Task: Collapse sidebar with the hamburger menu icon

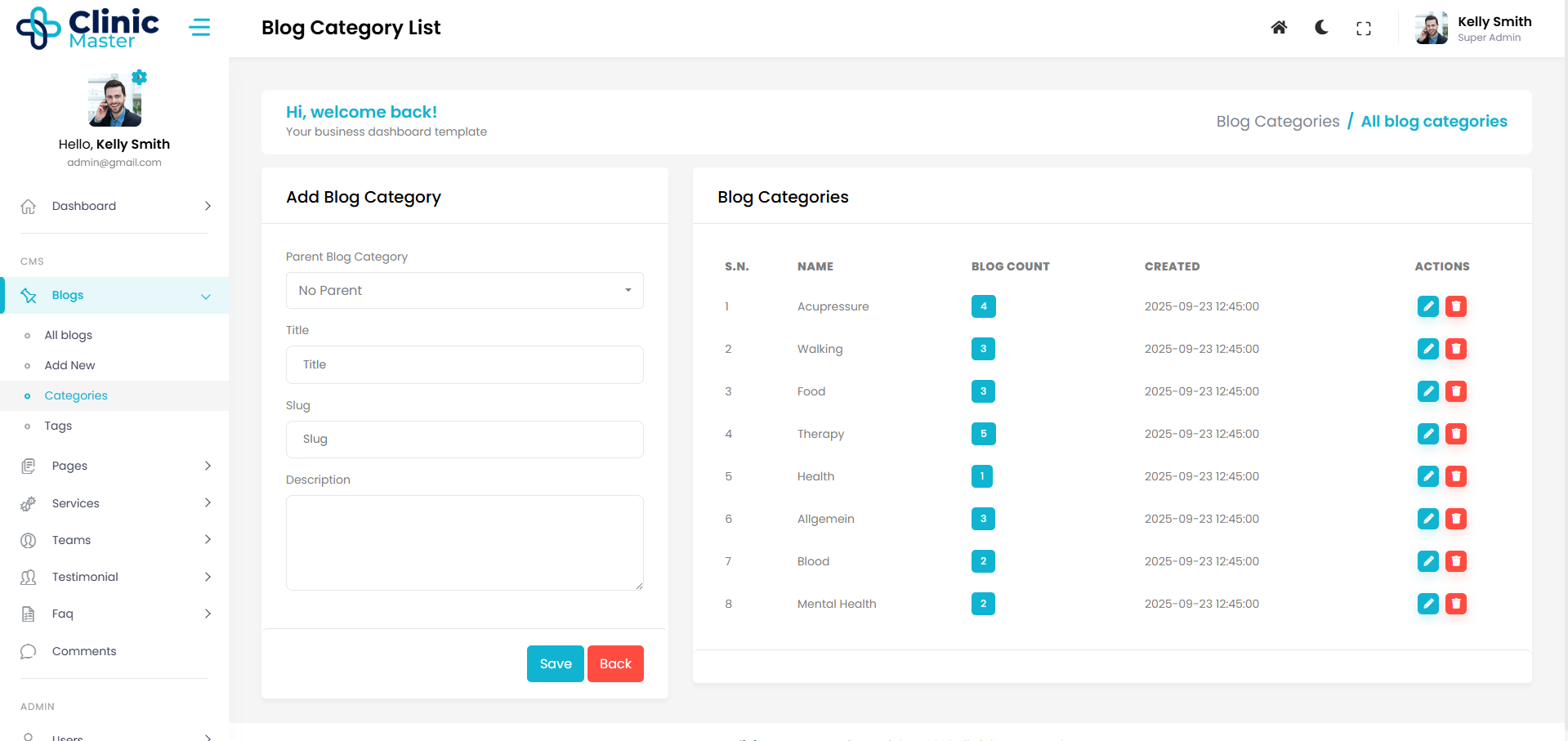Action: coord(199,28)
